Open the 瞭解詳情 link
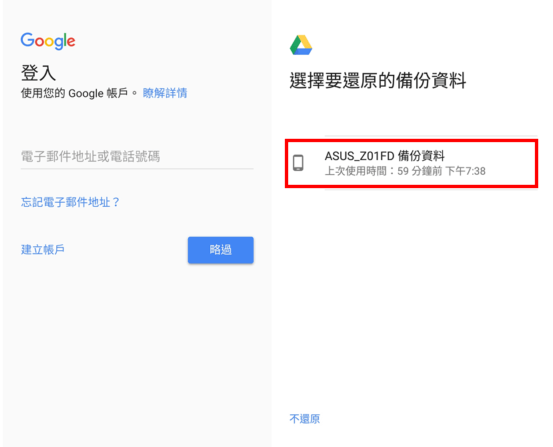The width and height of the screenshot is (553, 447). [x=165, y=93]
